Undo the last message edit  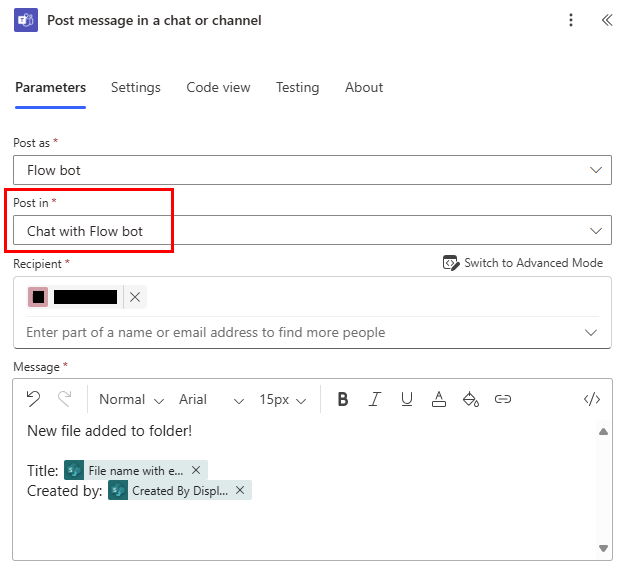coord(33,399)
